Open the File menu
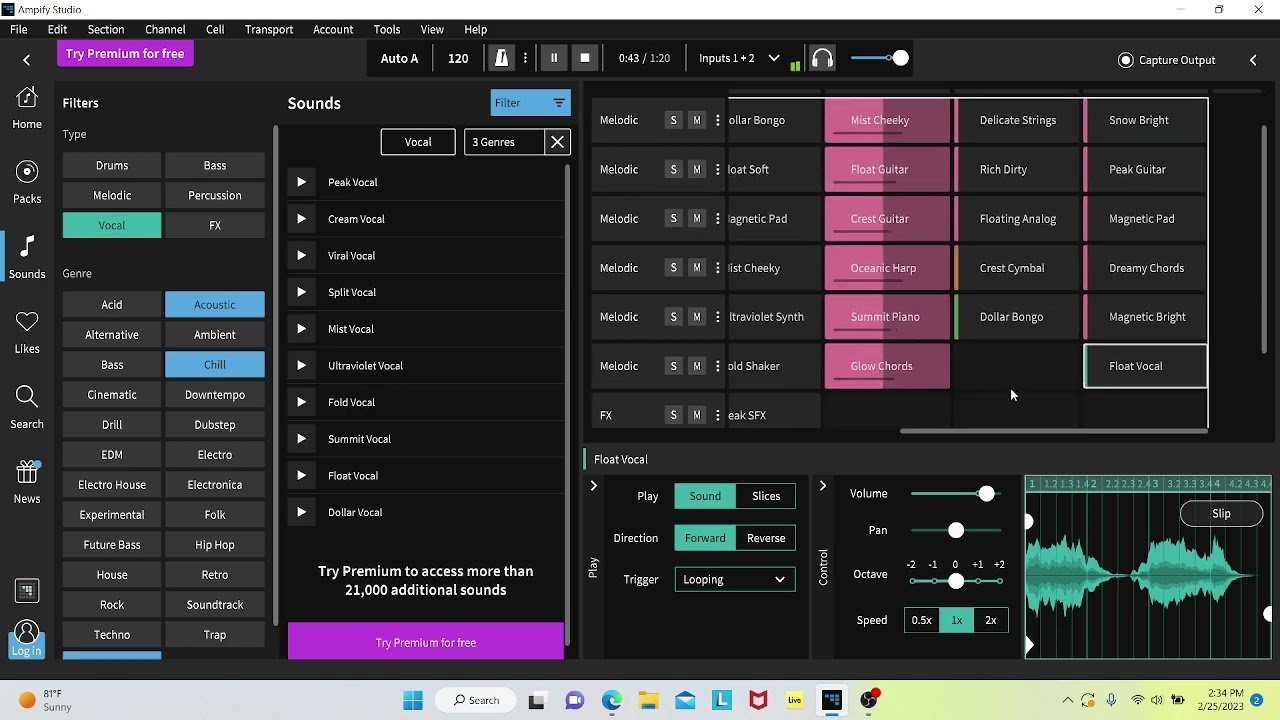The height and width of the screenshot is (720, 1280). pos(19,29)
